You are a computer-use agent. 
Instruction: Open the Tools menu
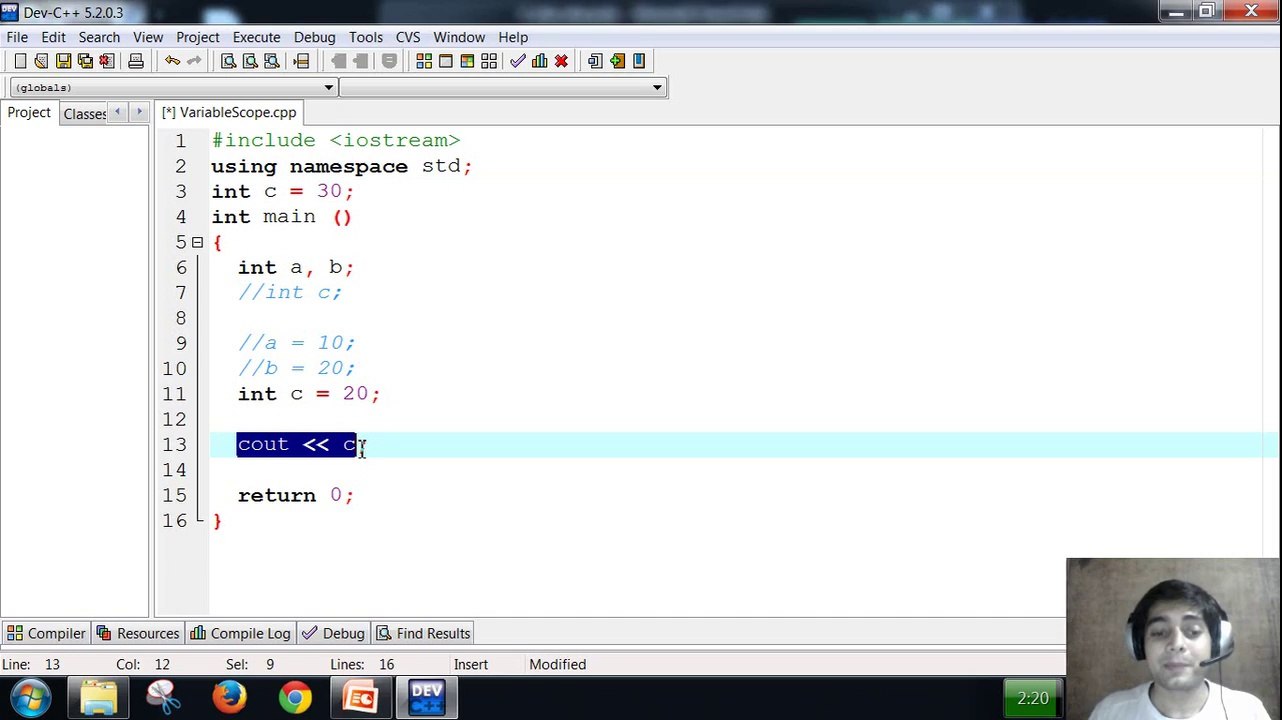[366, 37]
